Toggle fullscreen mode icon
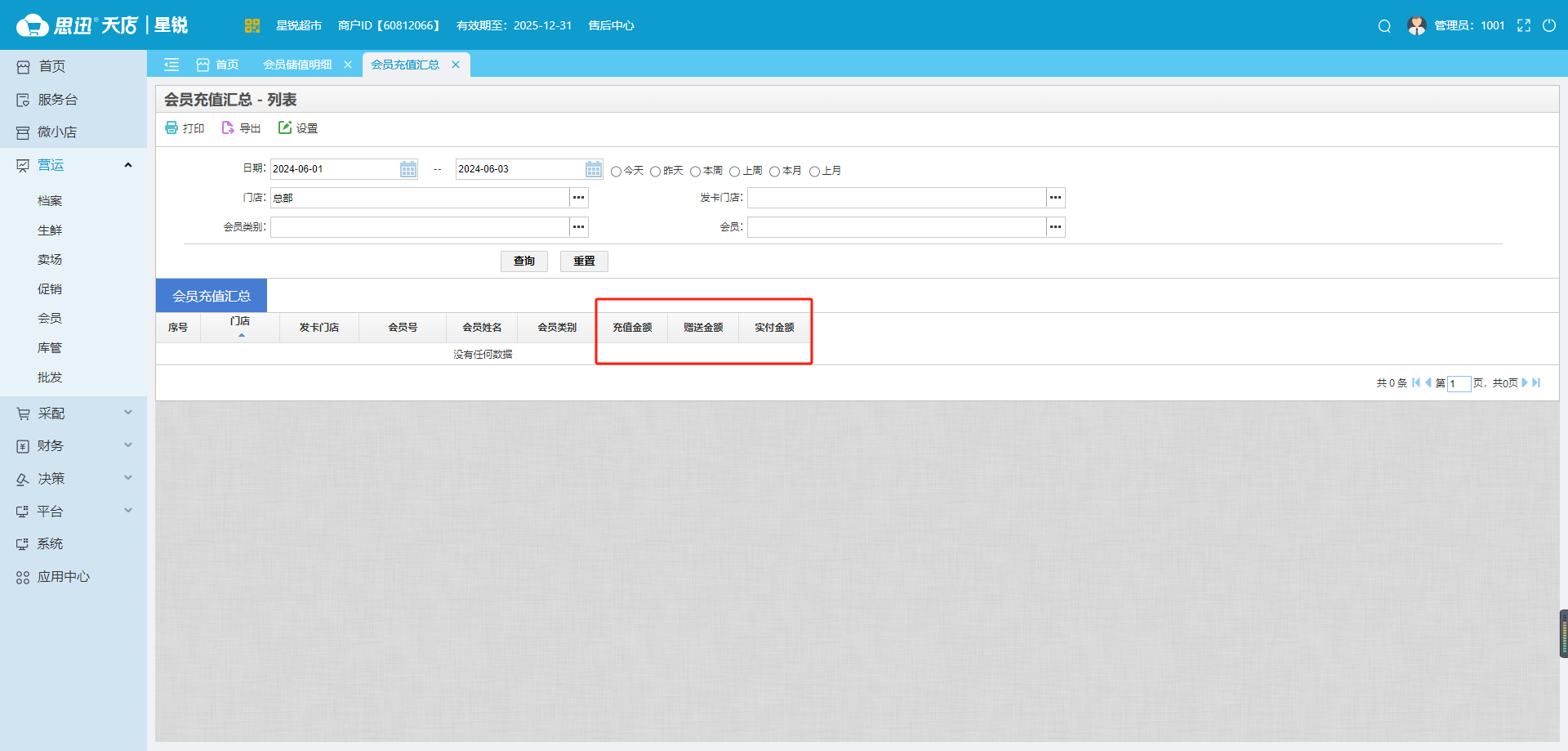The width and height of the screenshot is (1568, 751). [1524, 25]
